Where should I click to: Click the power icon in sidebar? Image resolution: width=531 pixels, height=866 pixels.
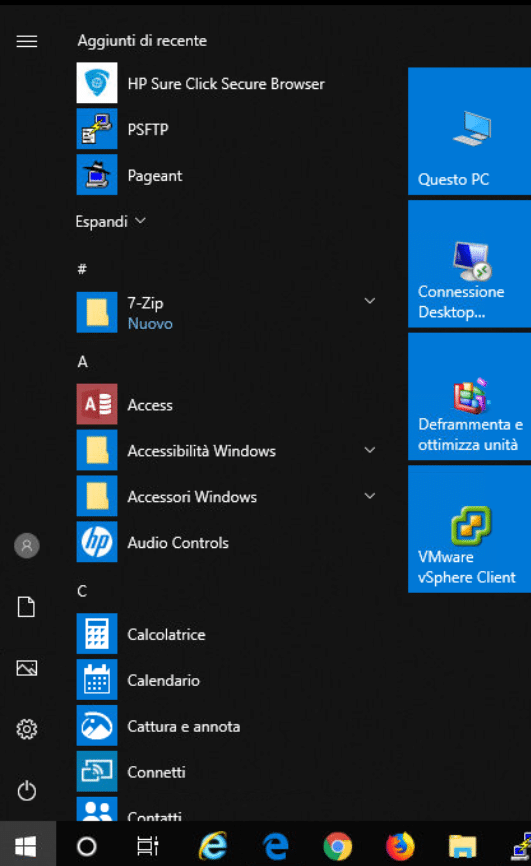[x=27, y=790]
